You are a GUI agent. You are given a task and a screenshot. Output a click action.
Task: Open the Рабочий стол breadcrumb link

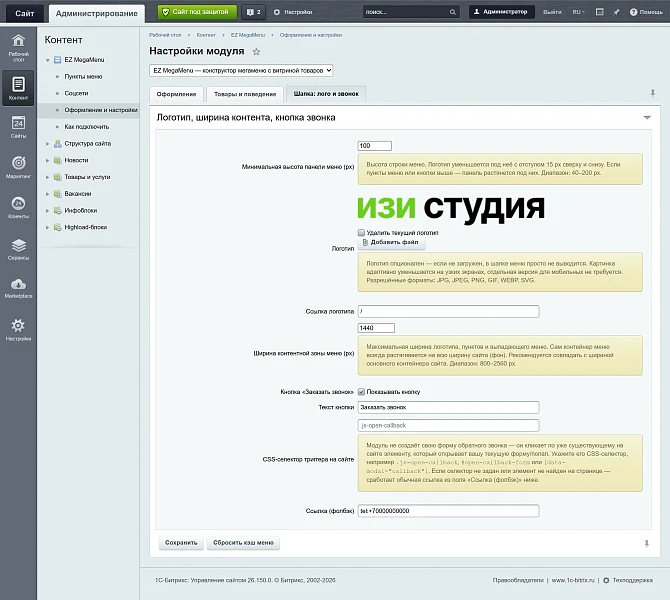[165, 35]
